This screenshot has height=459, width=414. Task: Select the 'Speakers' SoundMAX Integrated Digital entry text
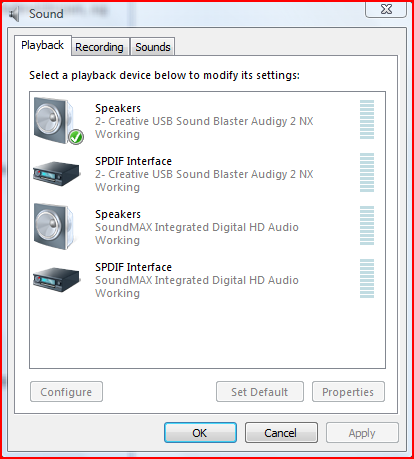click(x=118, y=214)
